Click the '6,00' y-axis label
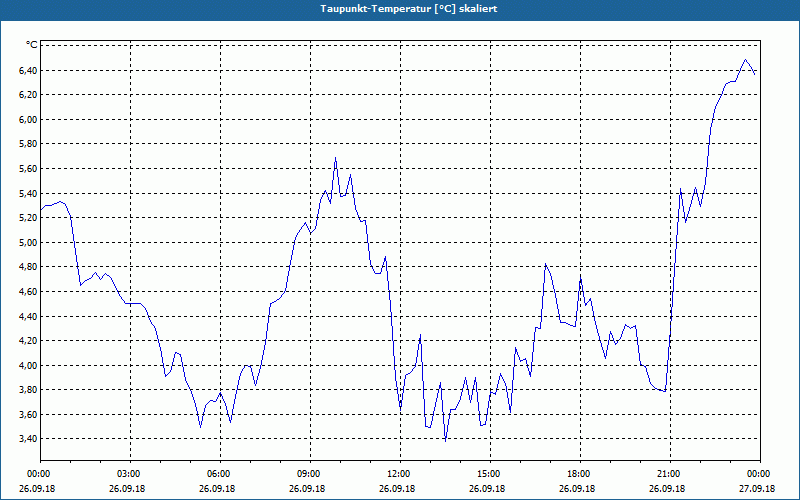Viewport: 800px width, 500px height. (x=28, y=119)
